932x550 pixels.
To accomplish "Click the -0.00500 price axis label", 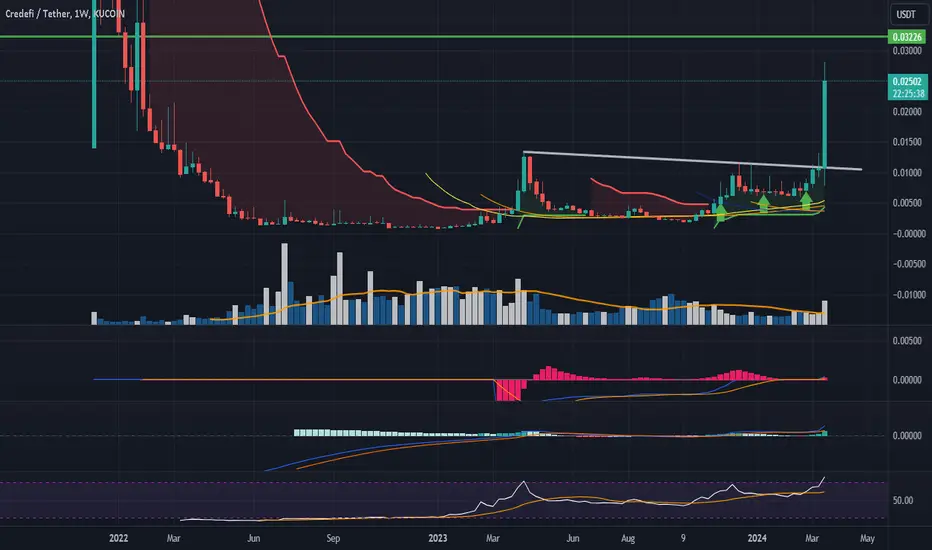I will (x=907, y=264).
